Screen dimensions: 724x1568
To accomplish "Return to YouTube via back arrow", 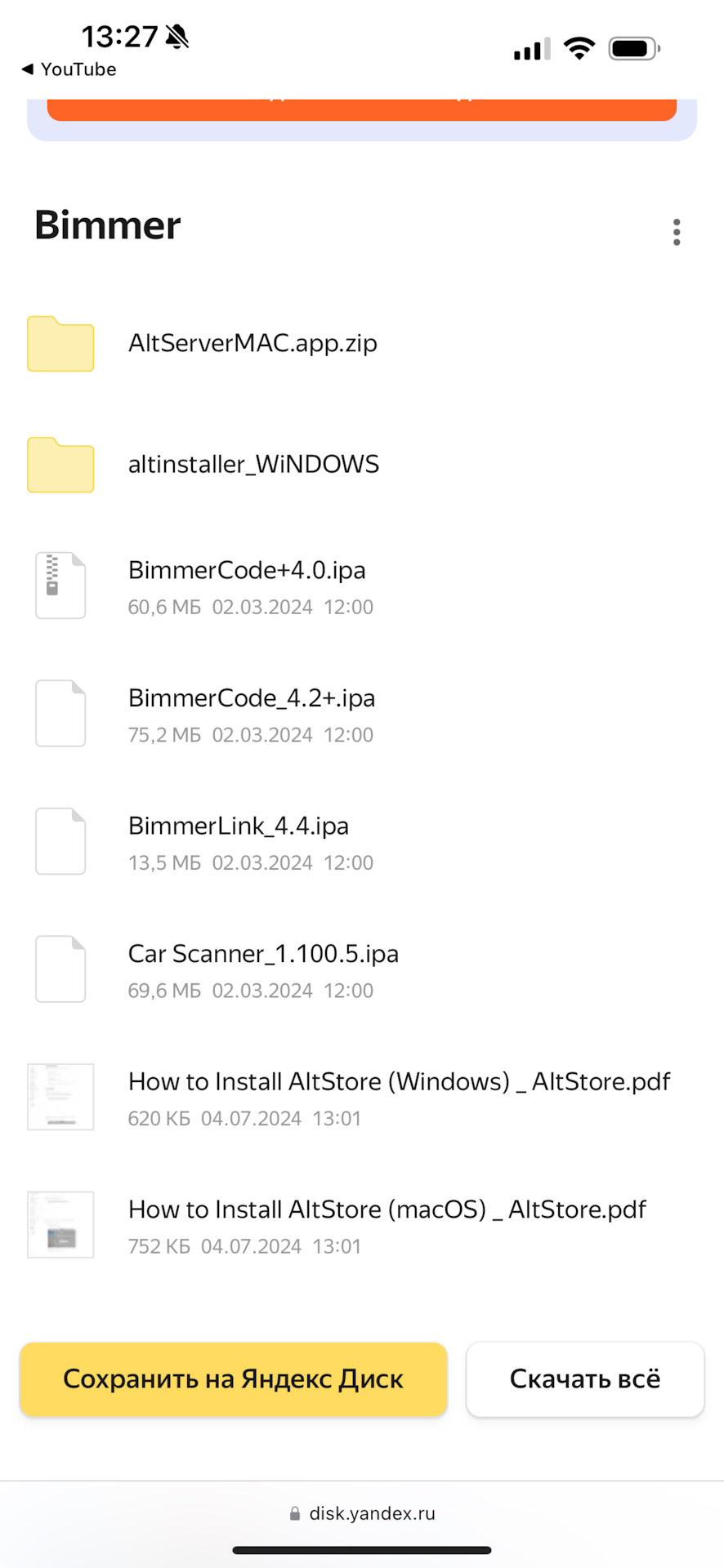I will pos(28,69).
